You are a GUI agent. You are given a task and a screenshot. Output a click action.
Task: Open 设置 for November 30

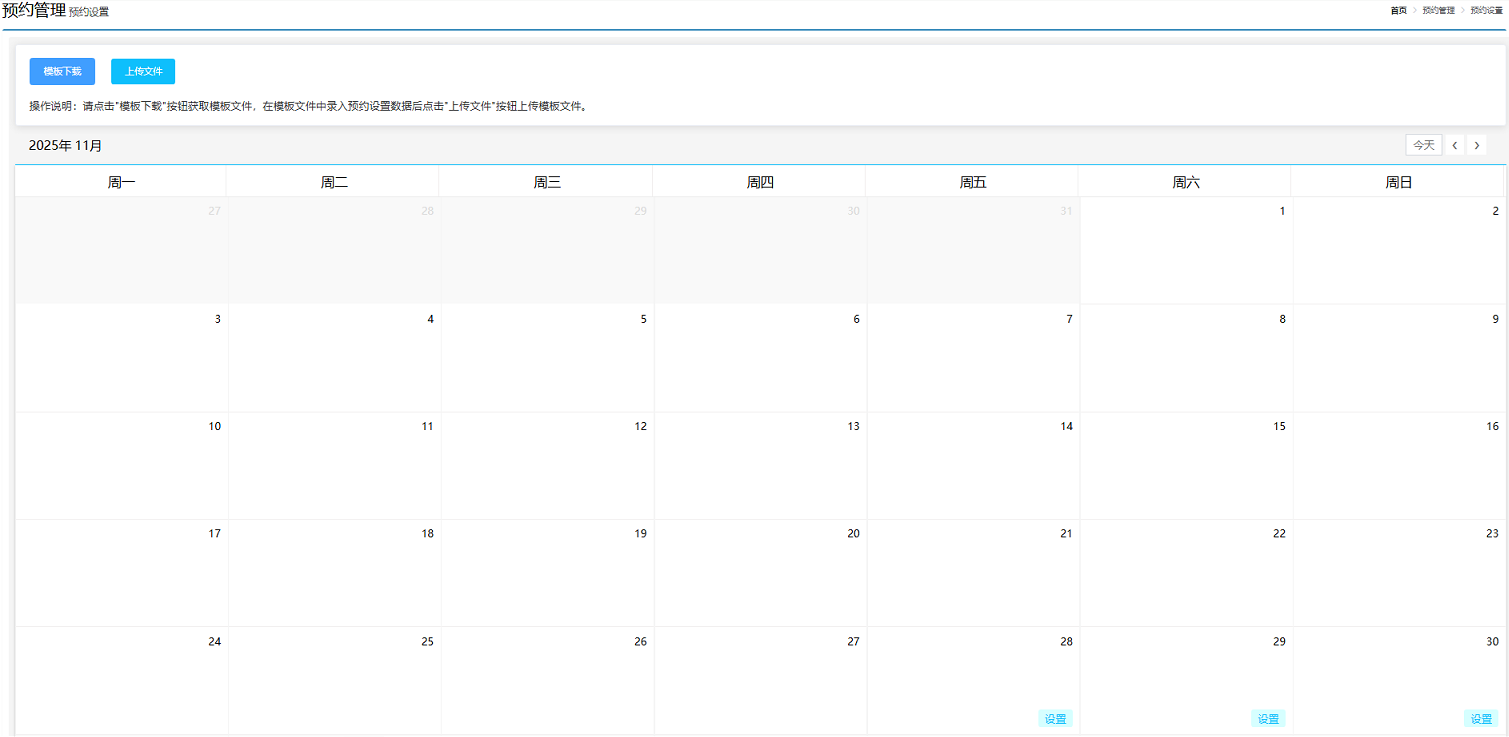[1481, 719]
